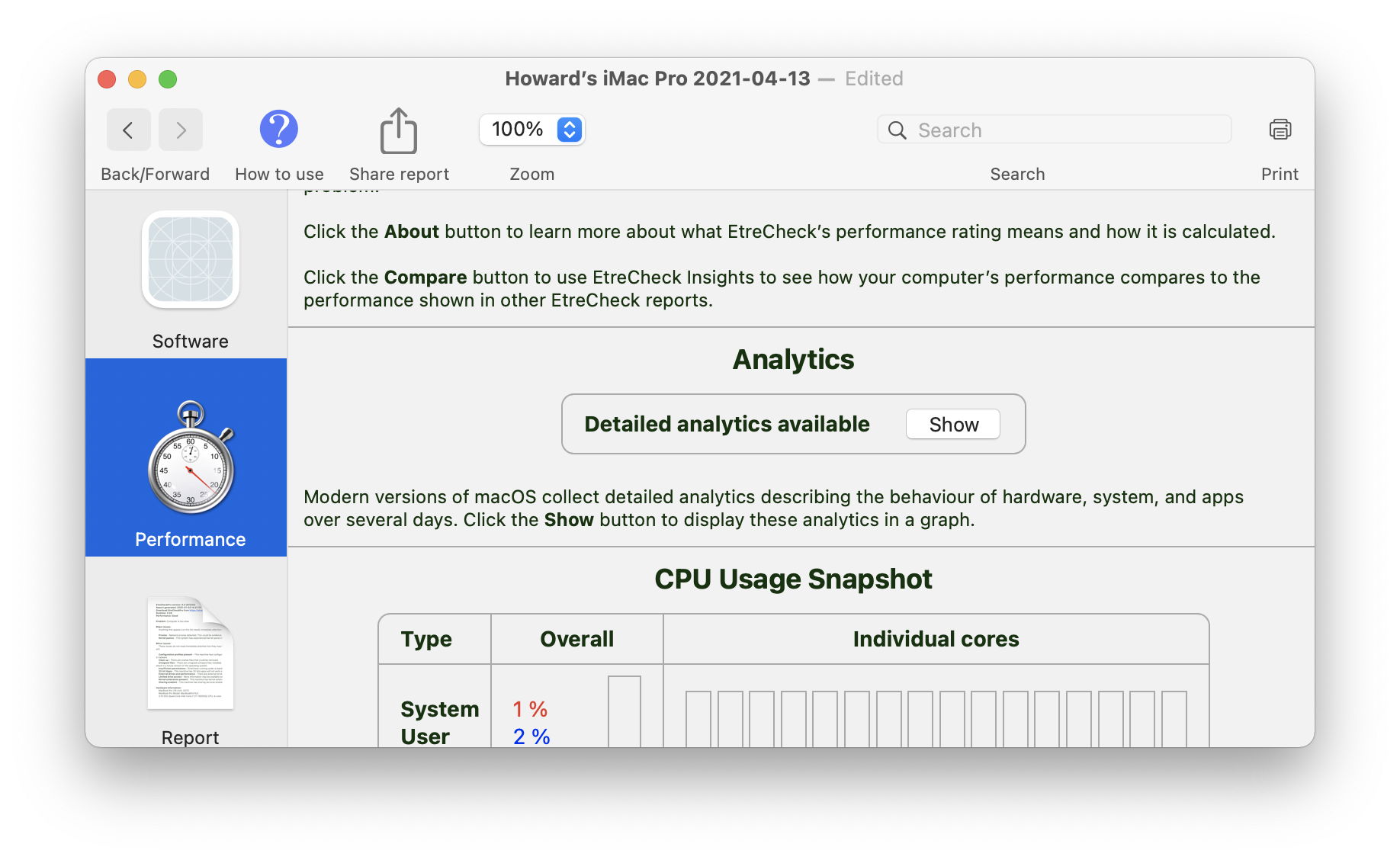Select the Performance stopwatch icon
The image size is (1400, 860).
pos(191,459)
